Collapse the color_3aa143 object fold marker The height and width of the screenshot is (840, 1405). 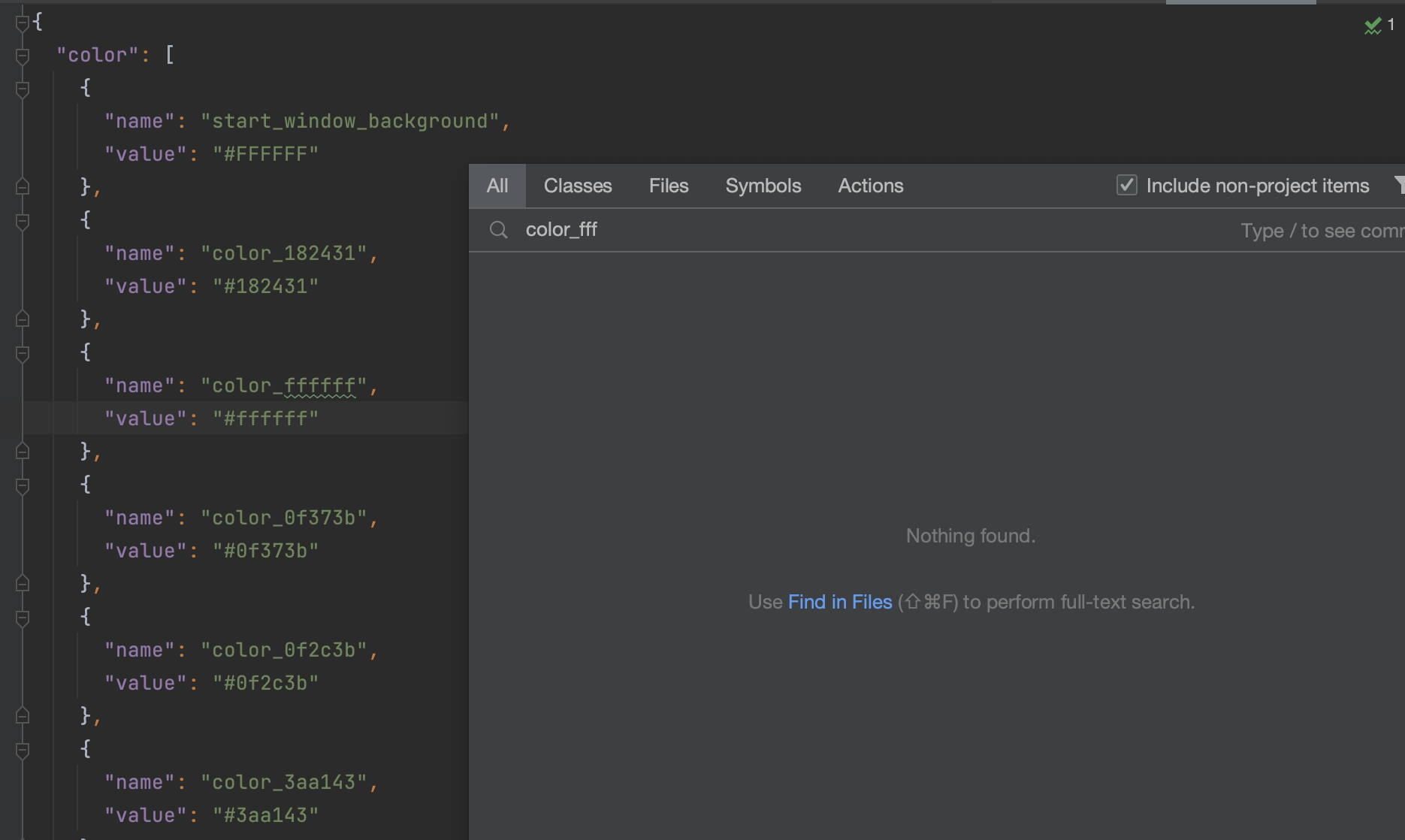(23, 750)
